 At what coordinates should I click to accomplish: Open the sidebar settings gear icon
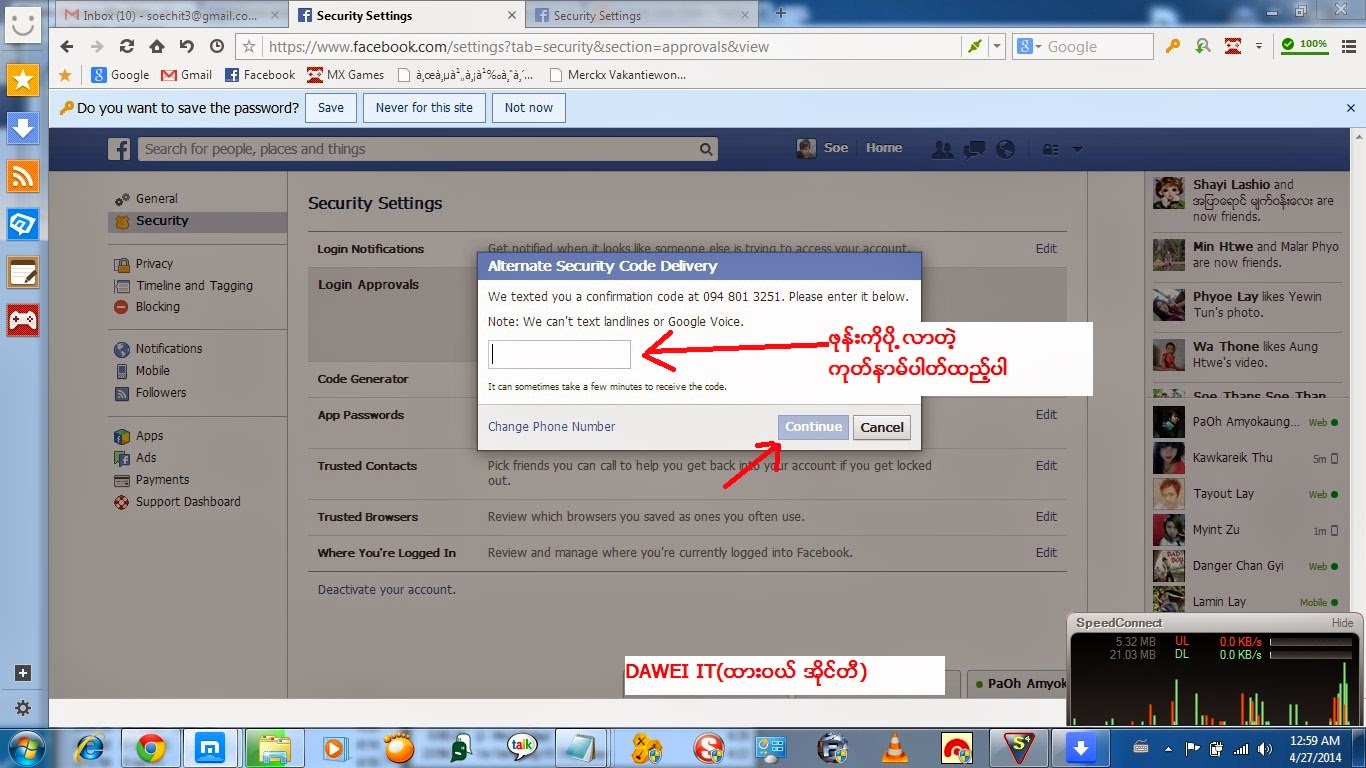coord(22,708)
